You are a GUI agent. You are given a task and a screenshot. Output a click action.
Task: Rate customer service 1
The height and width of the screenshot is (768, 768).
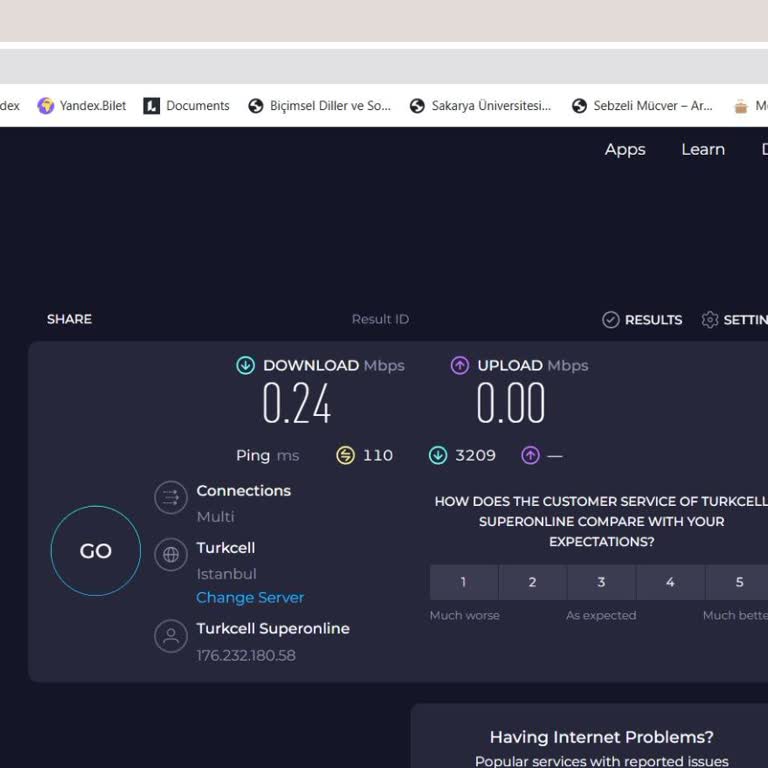coord(463,582)
